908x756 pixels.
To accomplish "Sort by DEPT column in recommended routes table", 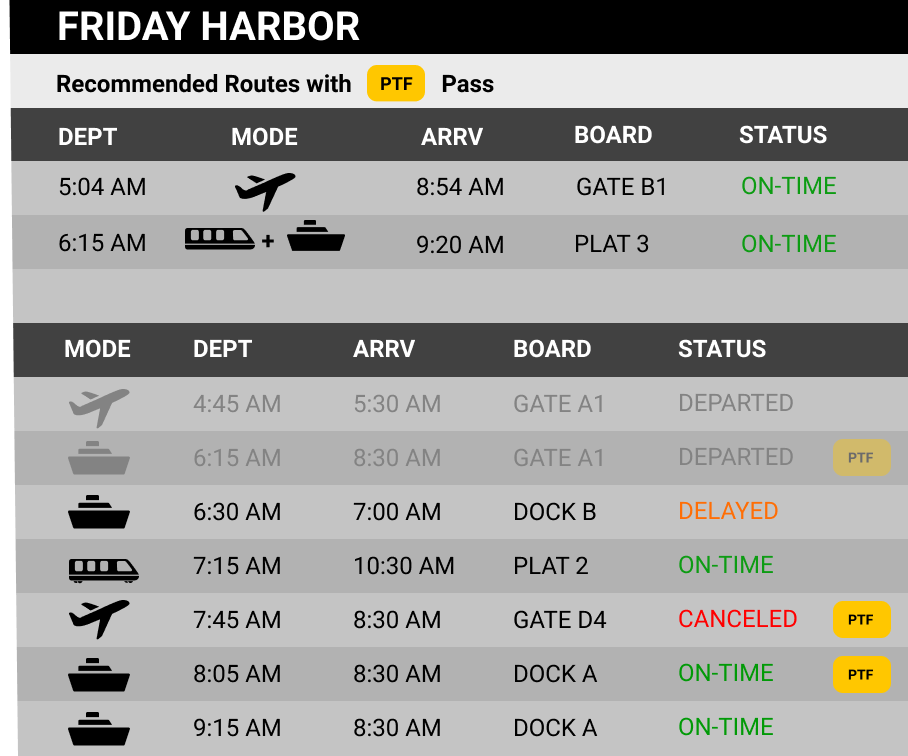I will [x=87, y=137].
